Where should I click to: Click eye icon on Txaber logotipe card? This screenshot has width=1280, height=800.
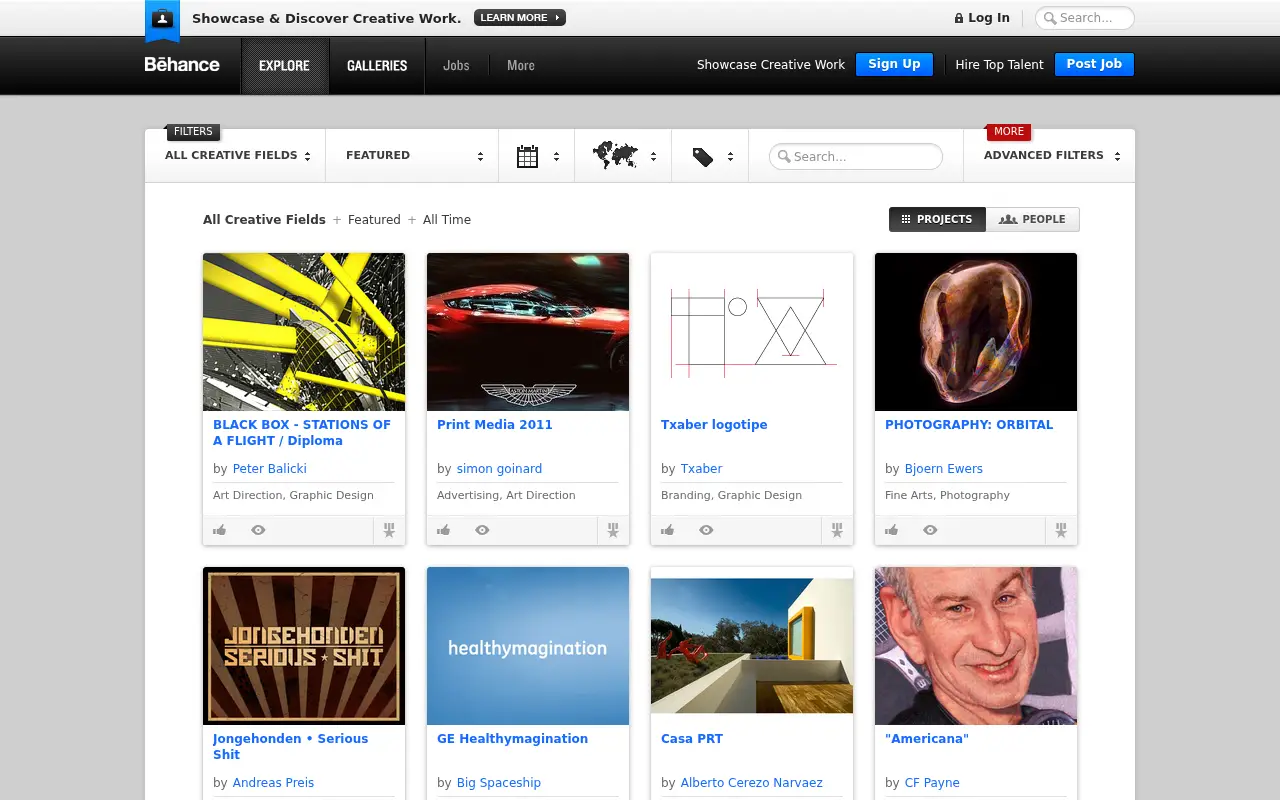click(706, 530)
